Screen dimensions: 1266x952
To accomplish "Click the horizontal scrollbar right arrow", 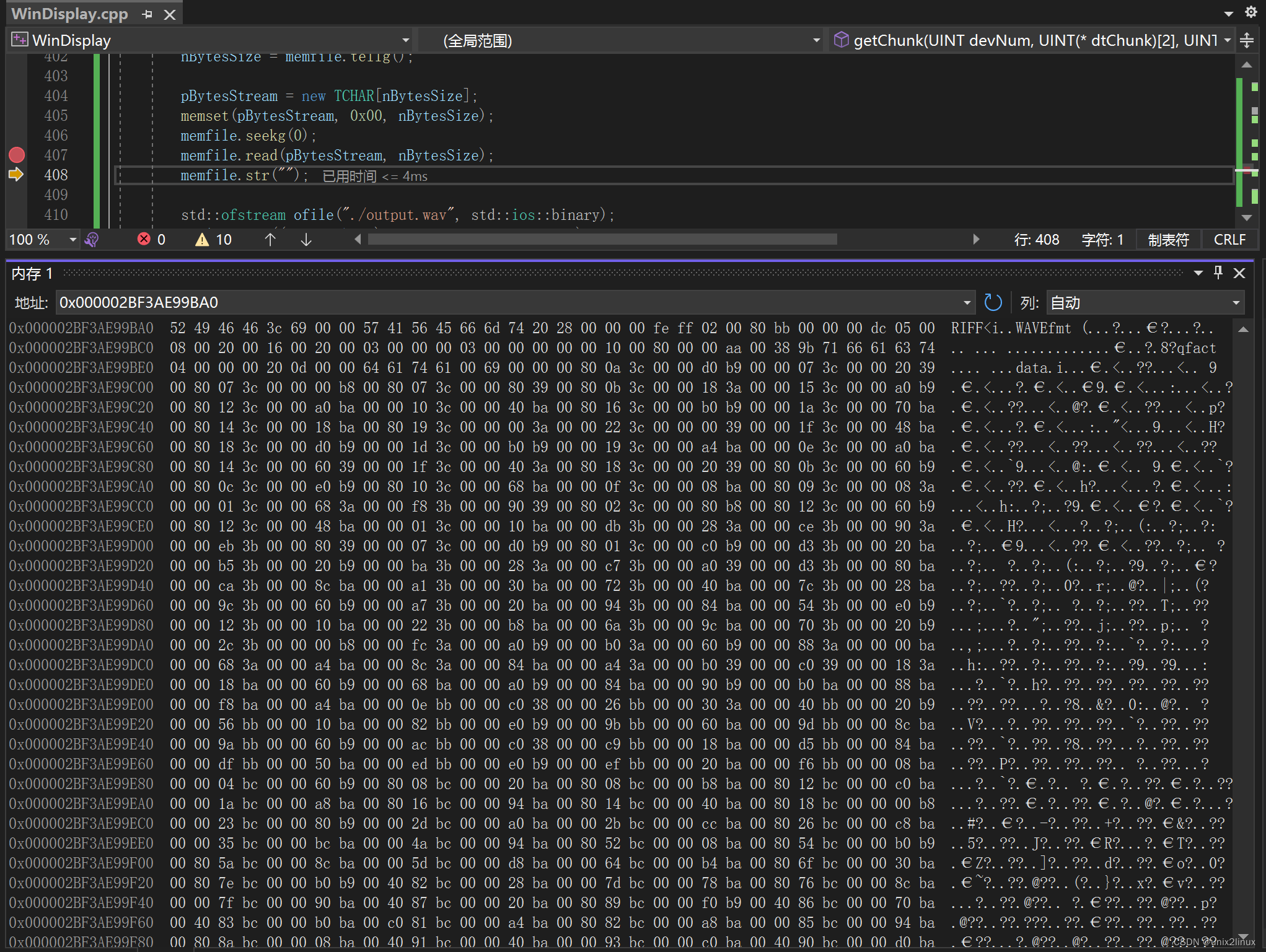I will [x=976, y=239].
